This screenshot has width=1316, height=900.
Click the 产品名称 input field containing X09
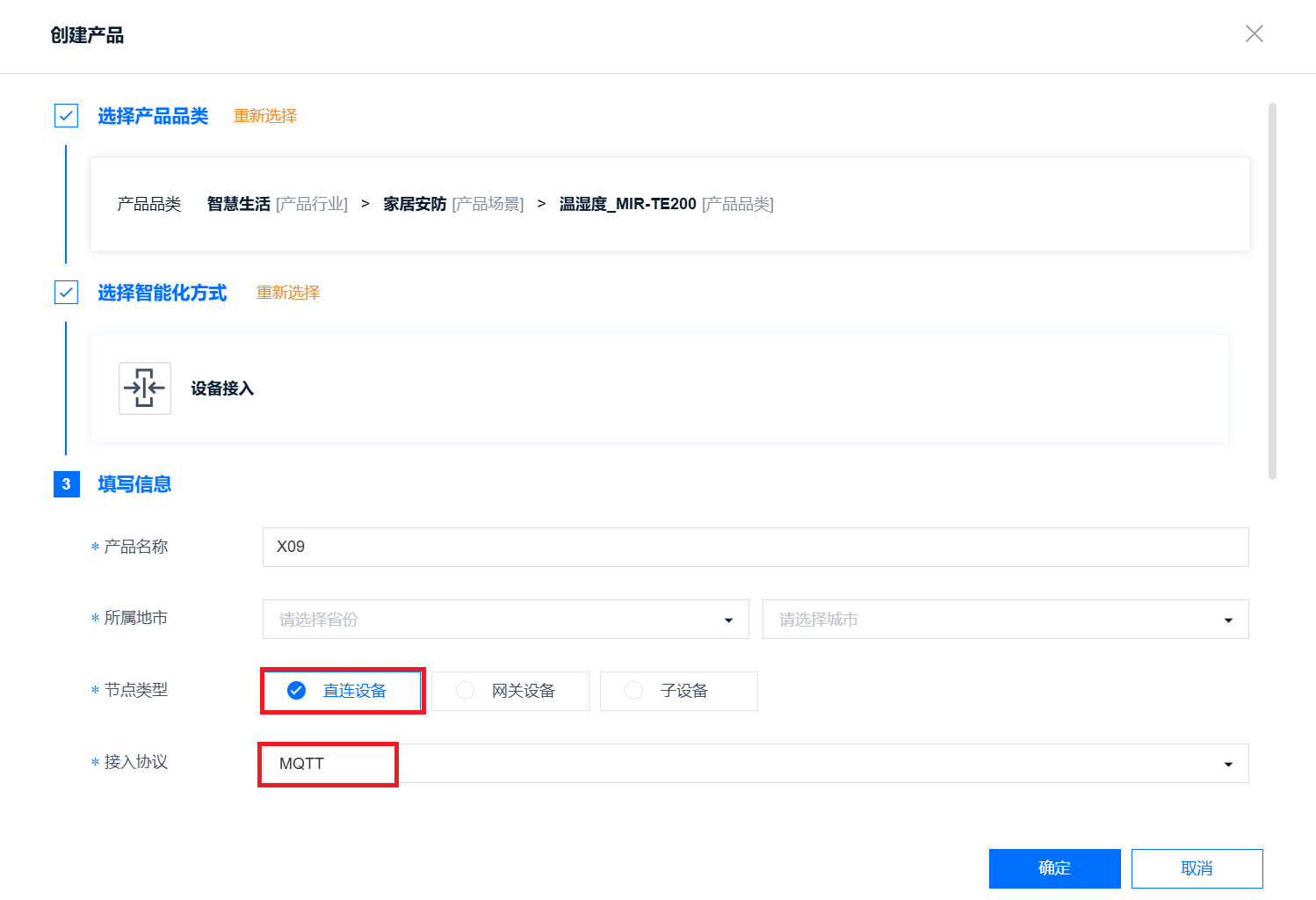click(756, 547)
